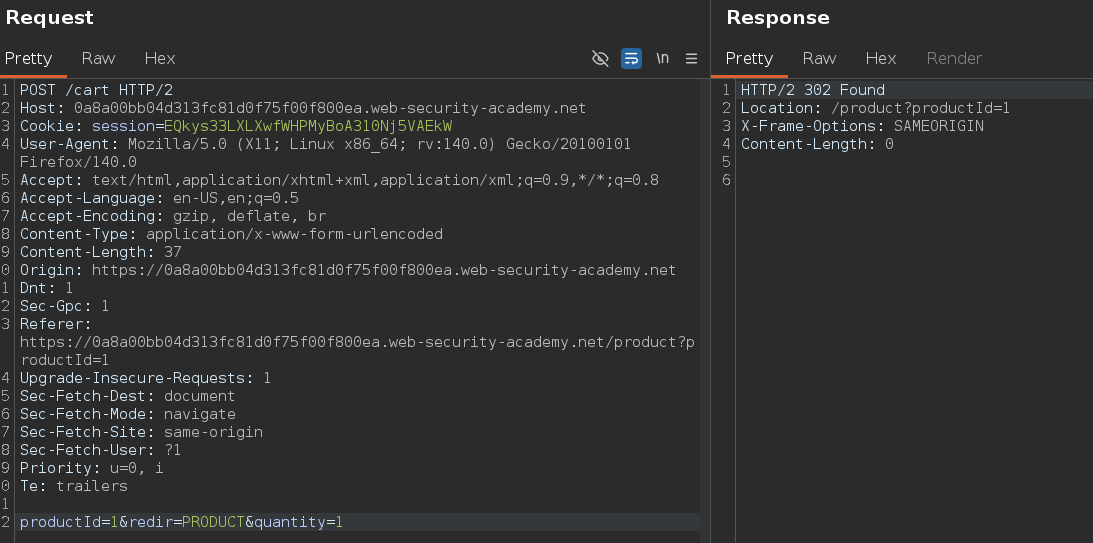
Task: Click the Origin header URL
Action: point(383,270)
